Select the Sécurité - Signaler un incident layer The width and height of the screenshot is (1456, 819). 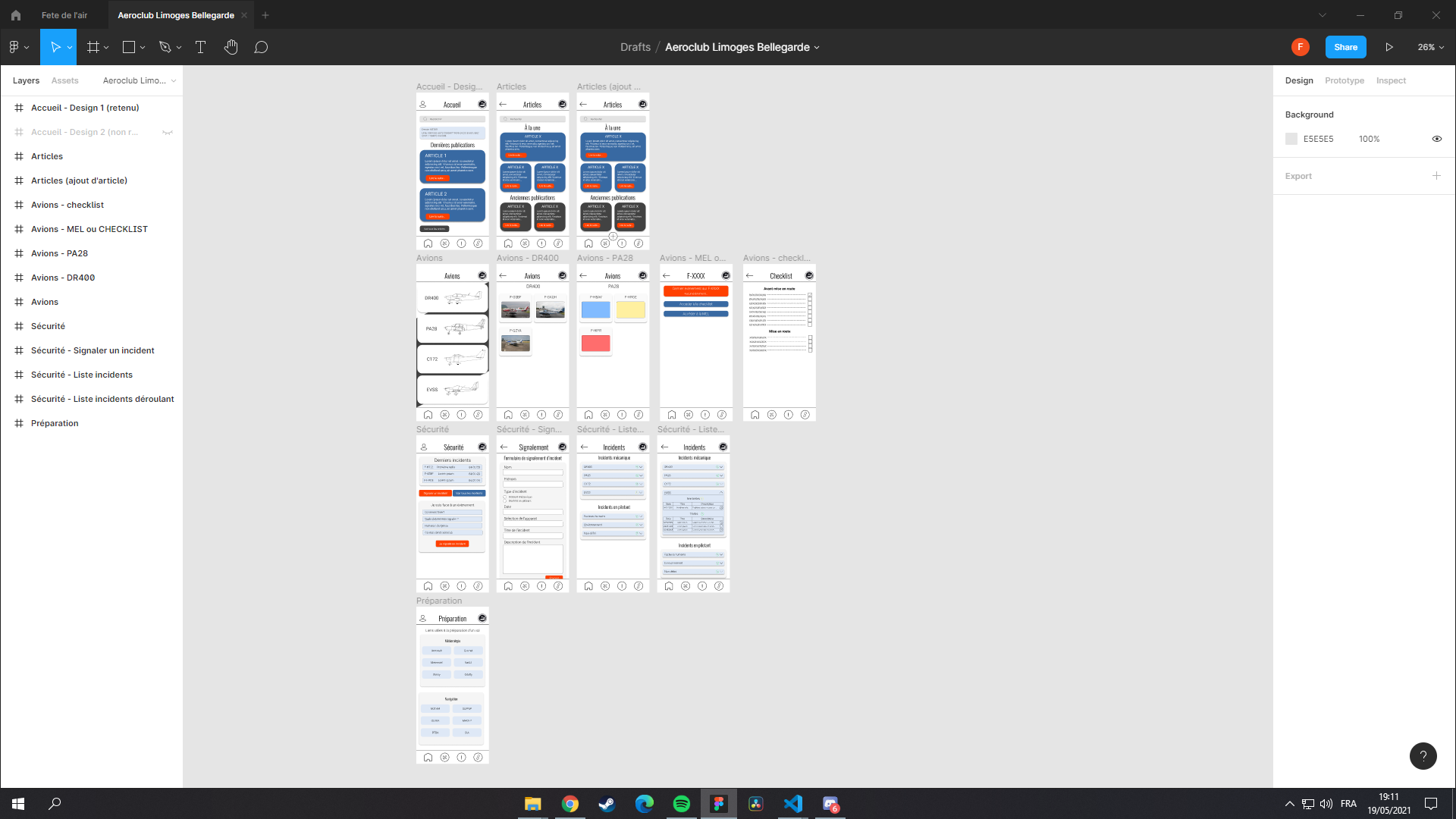[92, 350]
